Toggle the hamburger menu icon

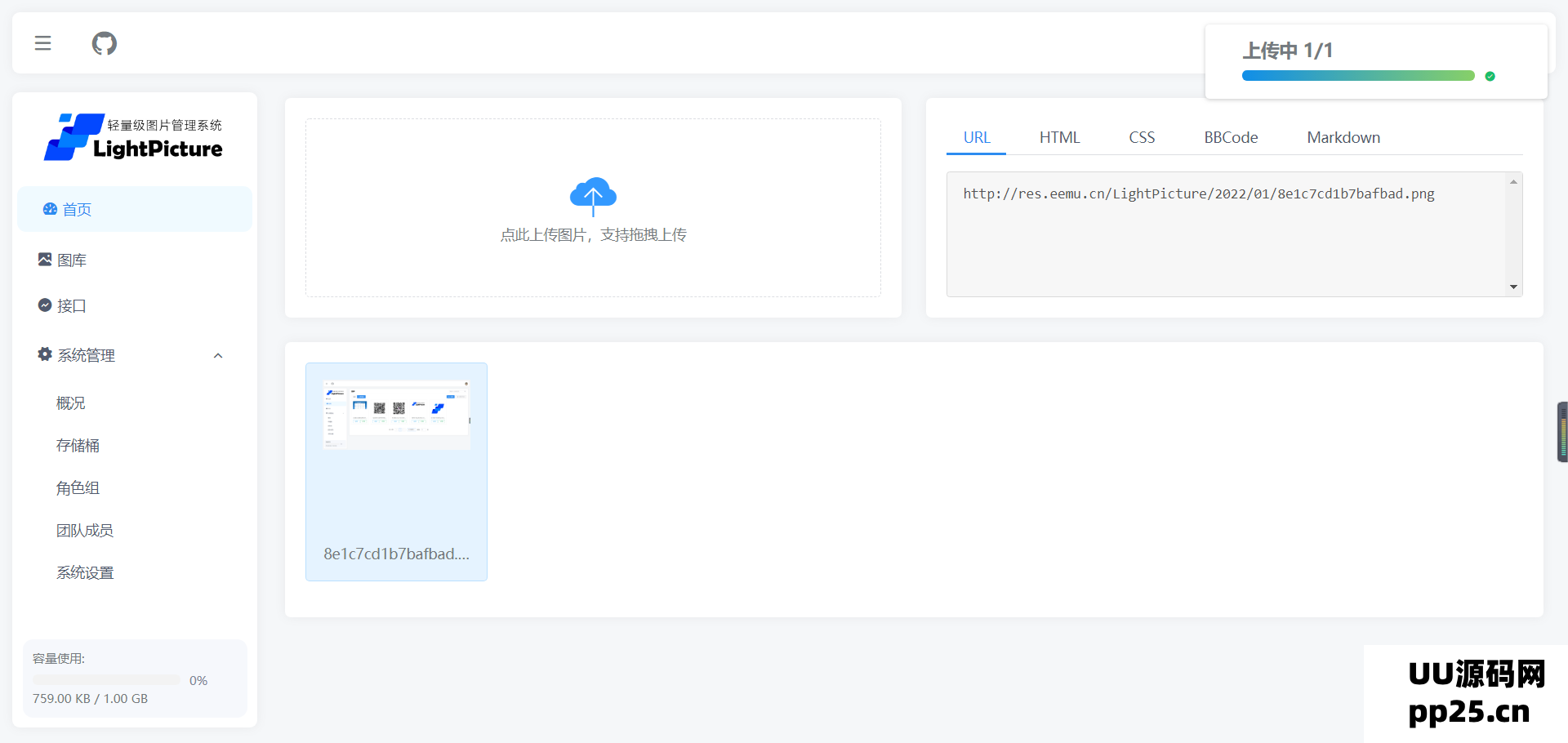coord(42,43)
